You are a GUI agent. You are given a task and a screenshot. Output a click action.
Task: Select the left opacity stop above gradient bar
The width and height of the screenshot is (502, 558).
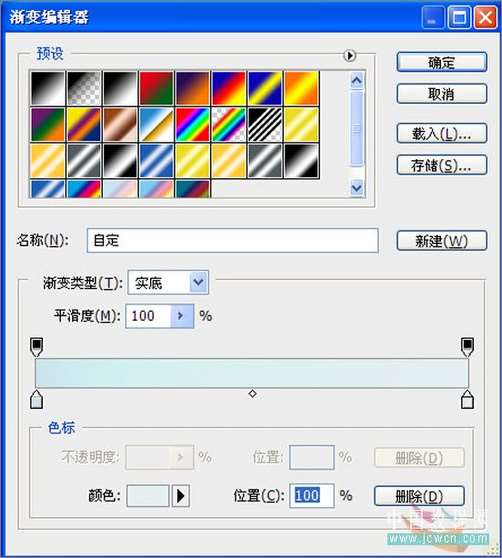[x=37, y=347]
